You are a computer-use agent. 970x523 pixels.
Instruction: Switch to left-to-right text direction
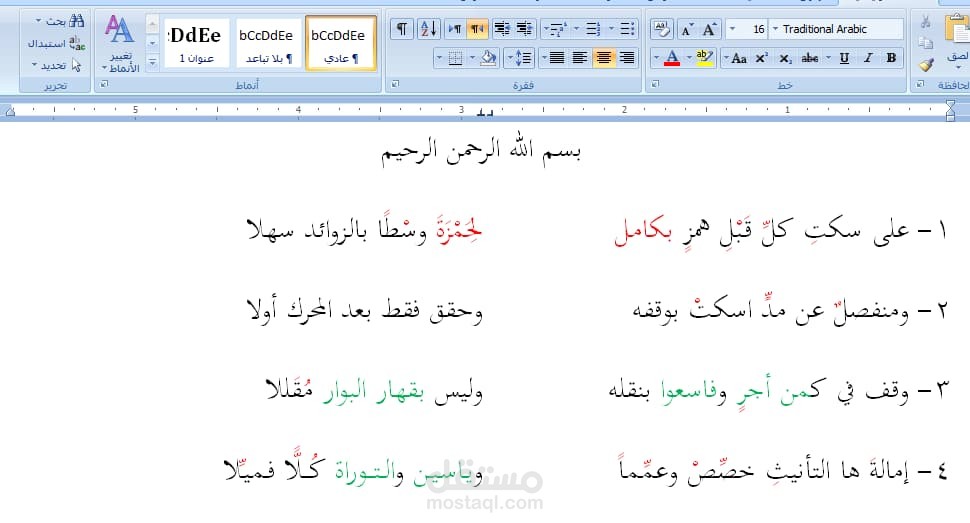click(455, 28)
